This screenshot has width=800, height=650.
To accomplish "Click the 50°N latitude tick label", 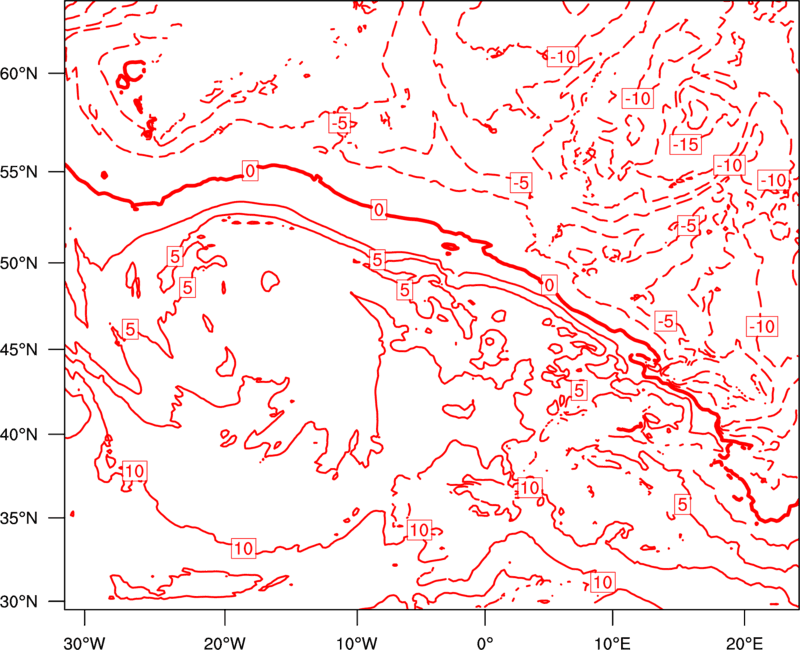I will (19, 264).
